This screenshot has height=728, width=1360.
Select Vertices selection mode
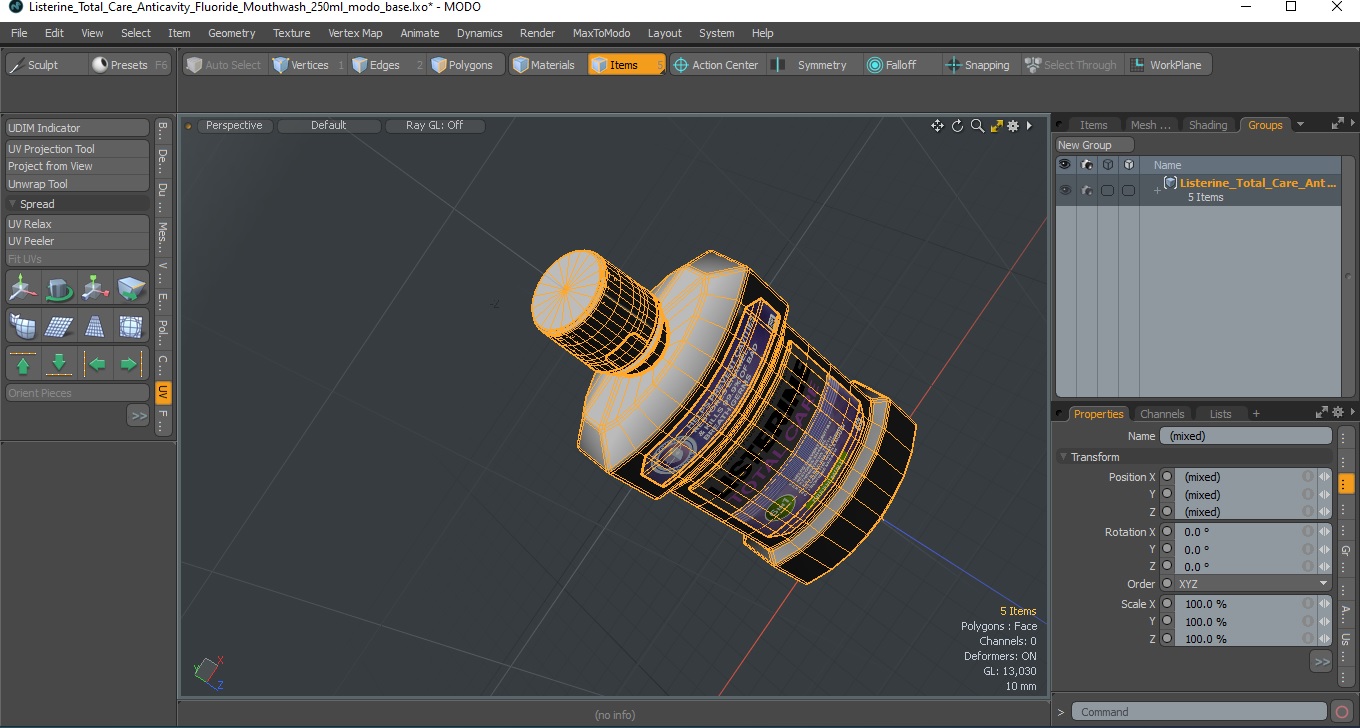point(308,65)
